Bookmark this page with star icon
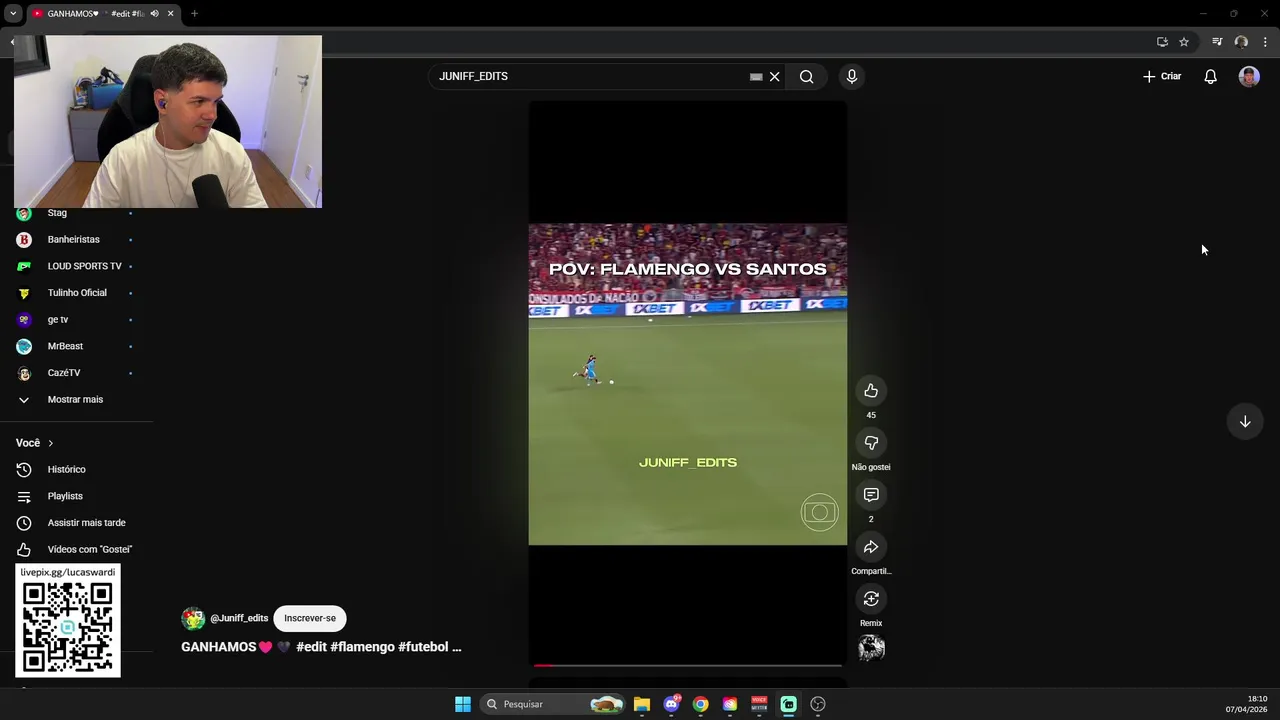 (x=1184, y=42)
